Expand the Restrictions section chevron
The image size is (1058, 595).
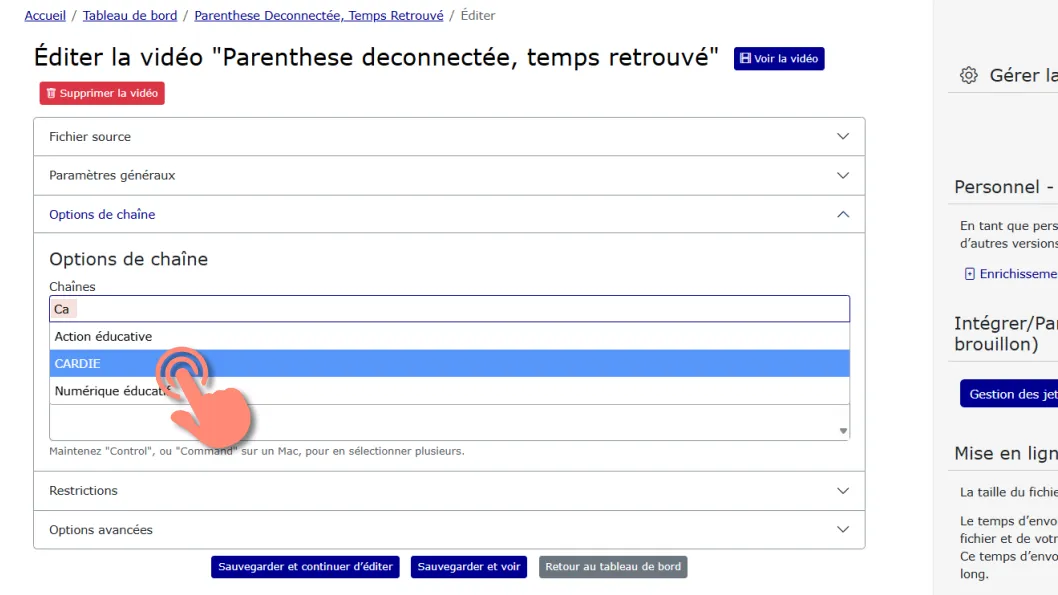pyautogui.click(x=843, y=490)
